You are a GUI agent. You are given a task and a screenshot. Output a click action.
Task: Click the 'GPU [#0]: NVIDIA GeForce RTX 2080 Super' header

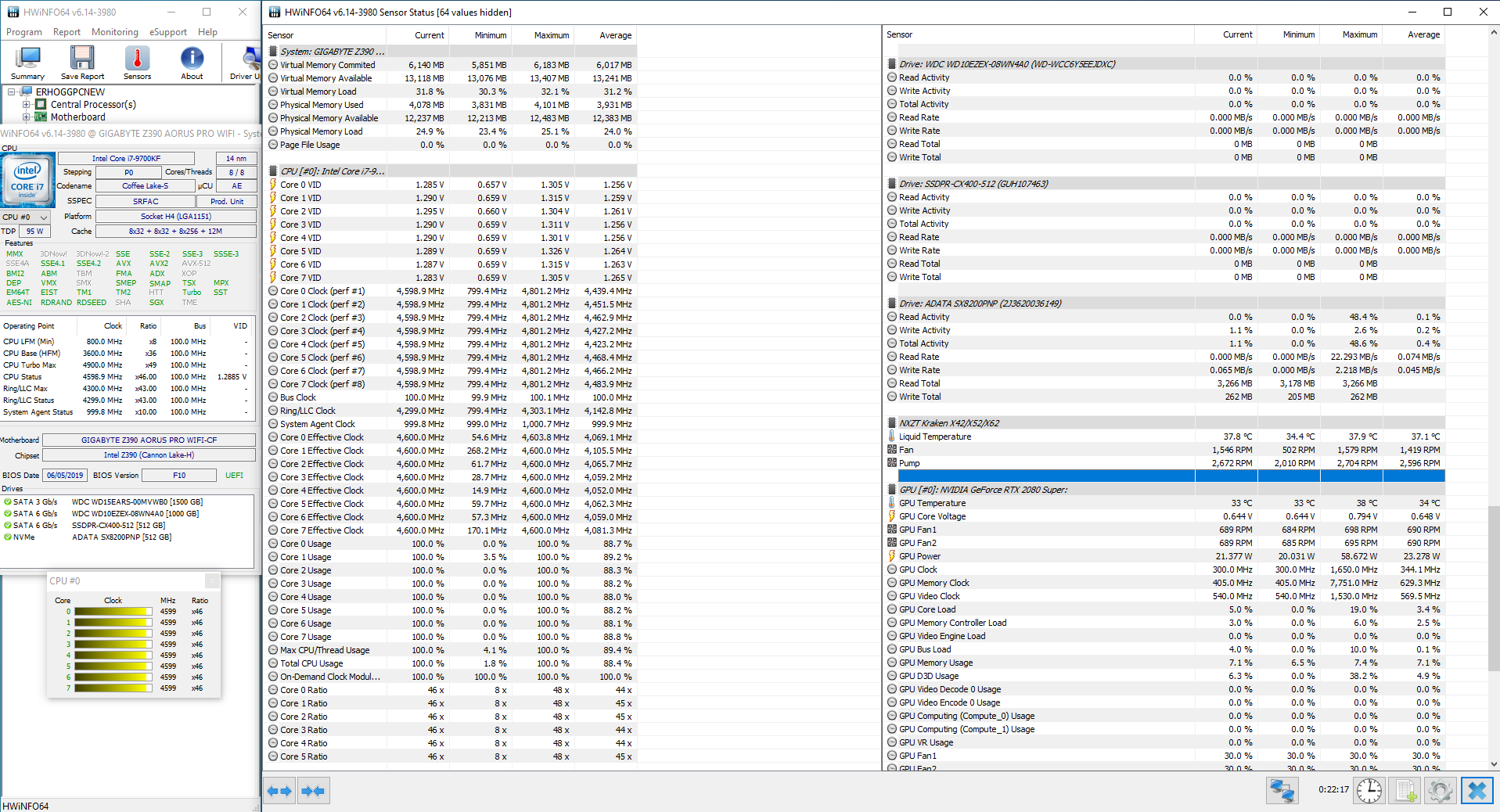[x=1165, y=490]
